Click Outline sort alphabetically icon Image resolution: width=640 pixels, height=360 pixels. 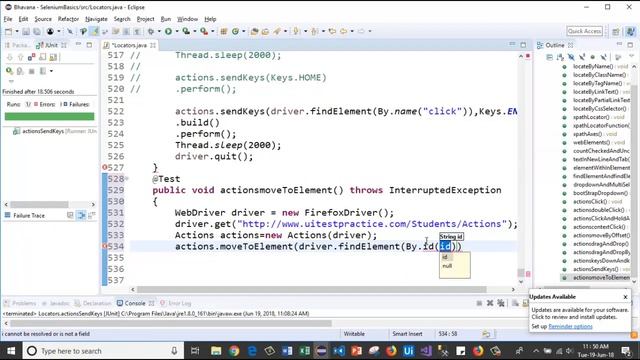pos(560,58)
